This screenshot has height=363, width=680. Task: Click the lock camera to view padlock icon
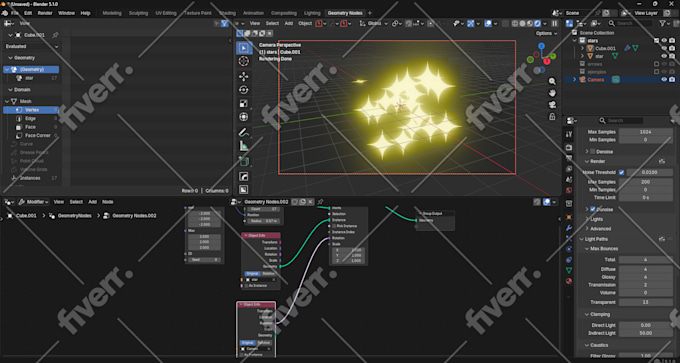click(552, 116)
